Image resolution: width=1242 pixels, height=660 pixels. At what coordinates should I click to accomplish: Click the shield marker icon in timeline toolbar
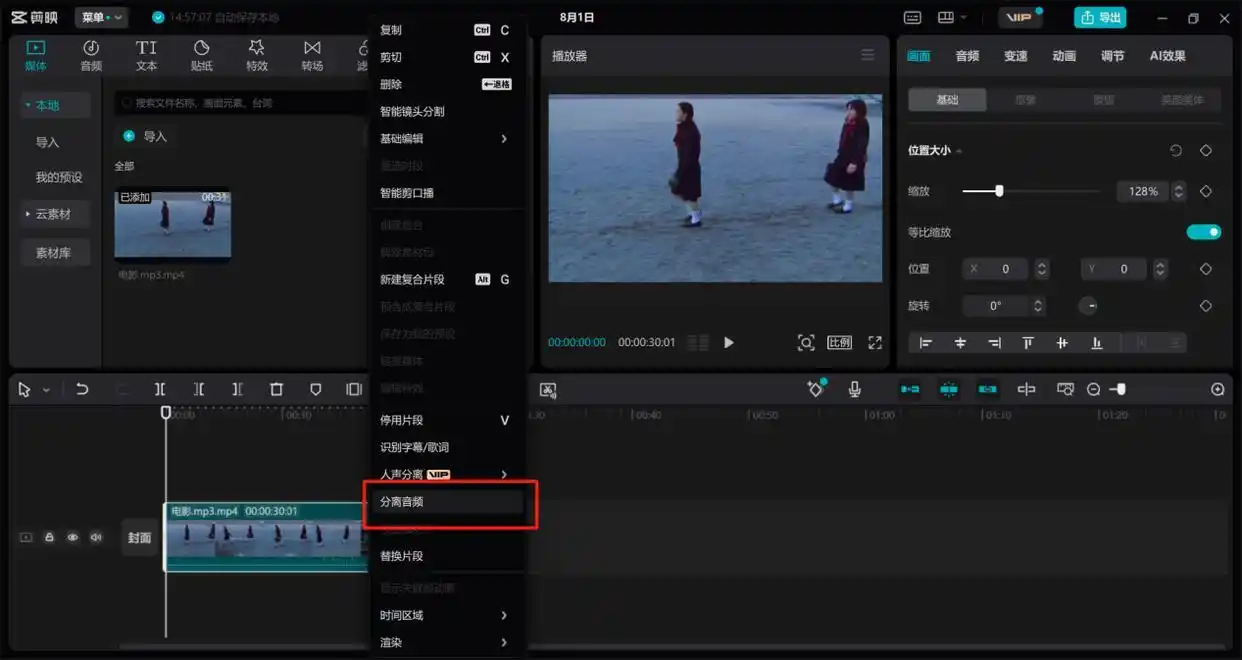pos(316,390)
